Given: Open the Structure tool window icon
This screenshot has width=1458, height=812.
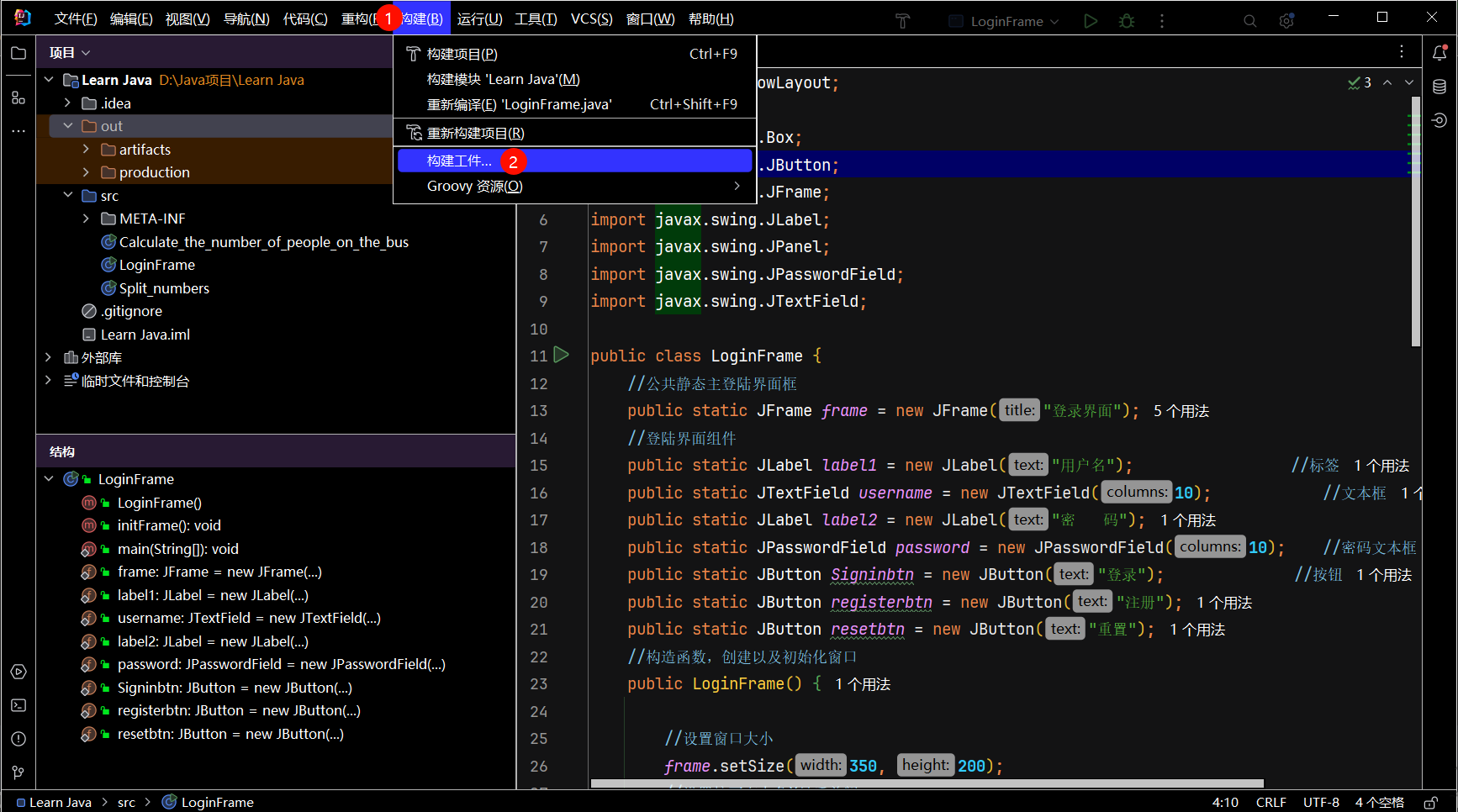Looking at the screenshot, I should click(x=18, y=98).
